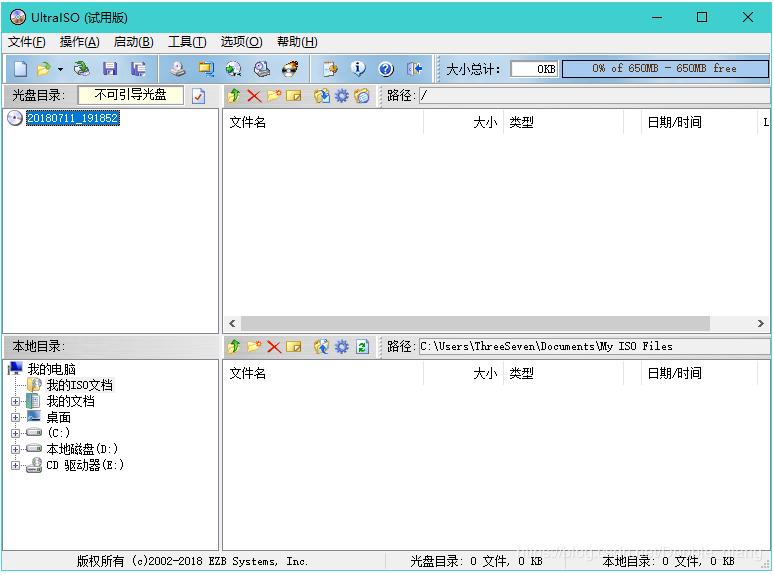The height and width of the screenshot is (575, 774).
Task: Click the disc pane gear settings icon
Action: click(x=342, y=96)
